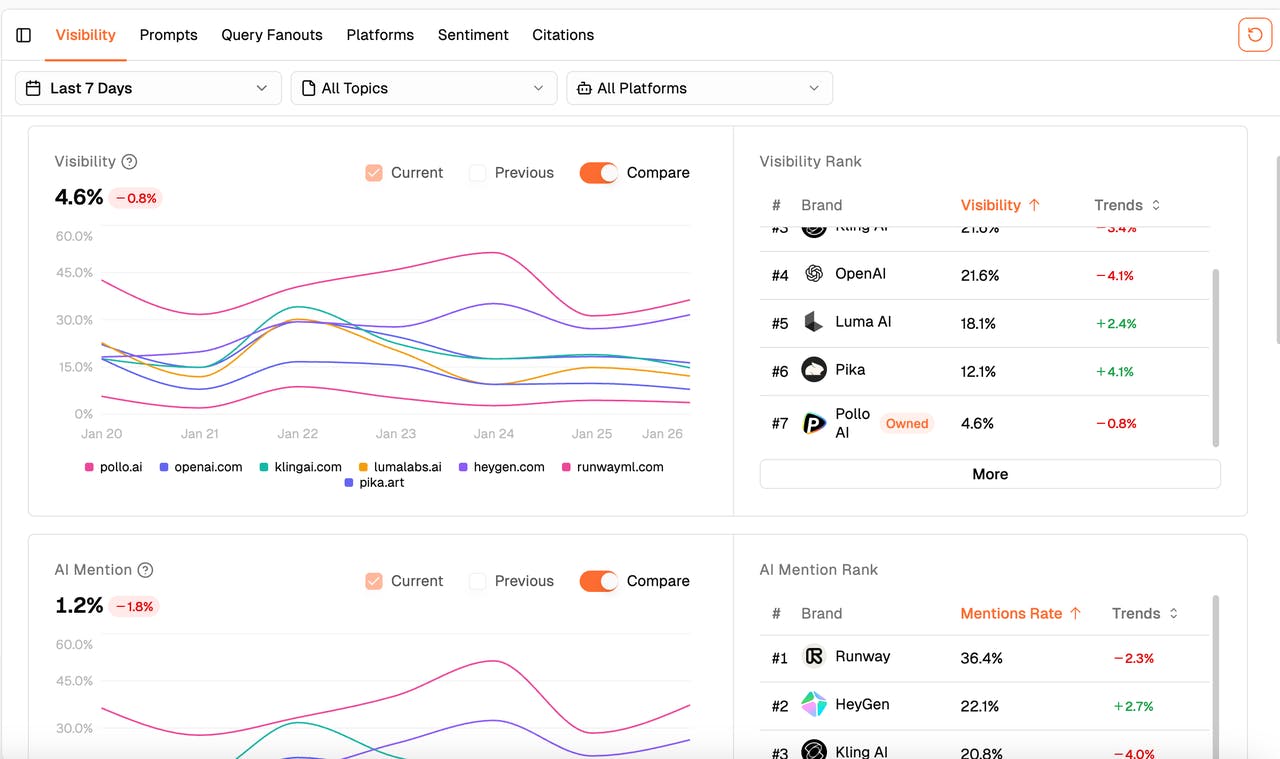Click the Pika brand logo
Viewport: 1280px width, 759px height.
tap(814, 370)
